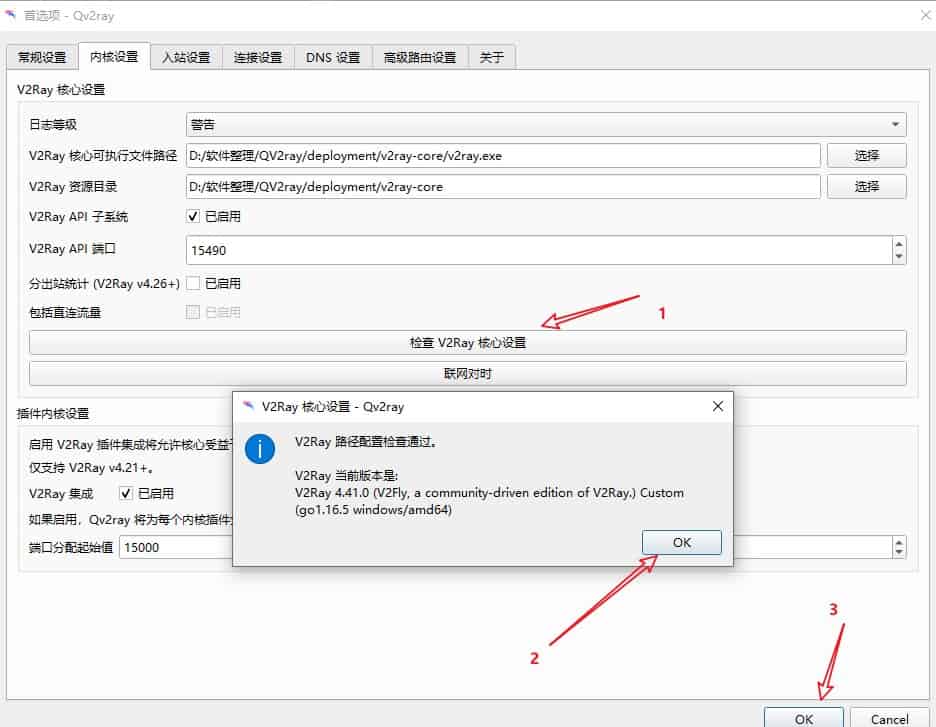Enable 分出站统计 (V2Ray v4.26+)
The width and height of the screenshot is (936, 727).
click(x=194, y=283)
